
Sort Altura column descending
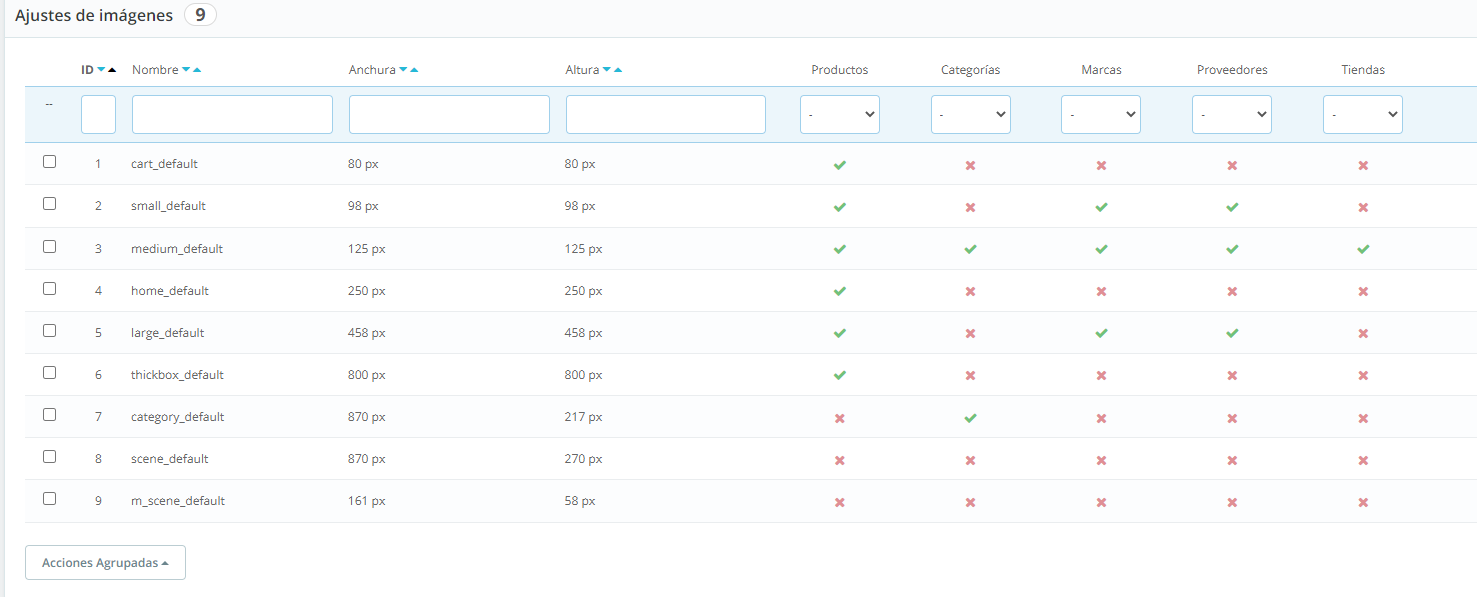click(x=607, y=70)
